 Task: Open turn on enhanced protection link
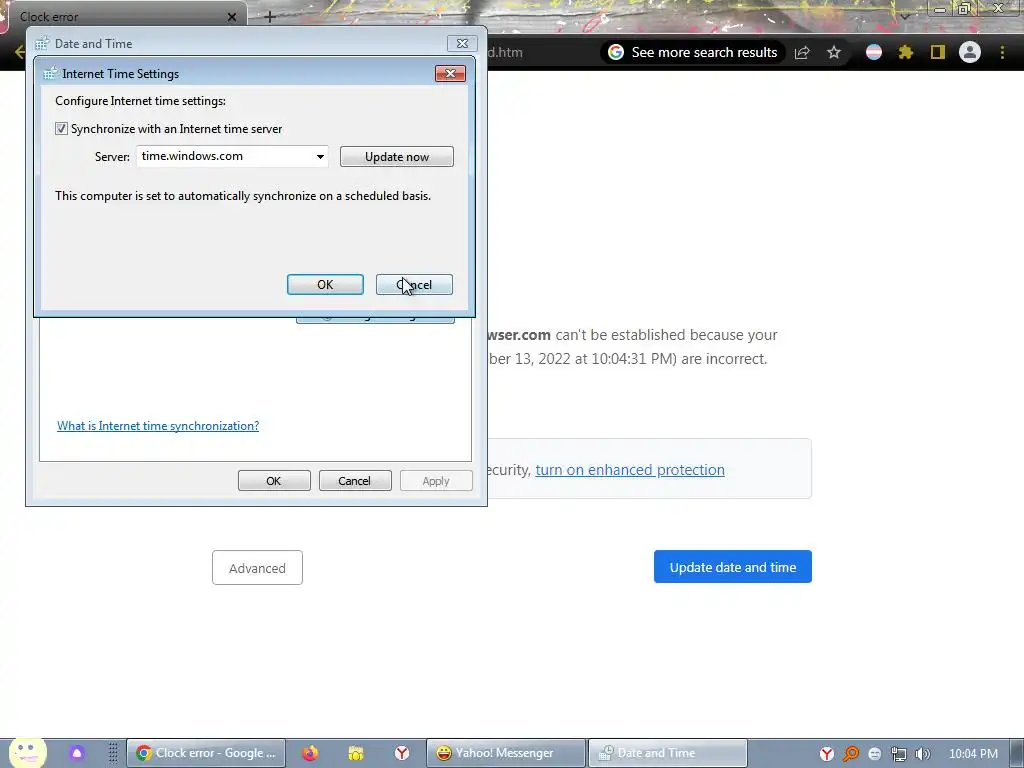(630, 470)
